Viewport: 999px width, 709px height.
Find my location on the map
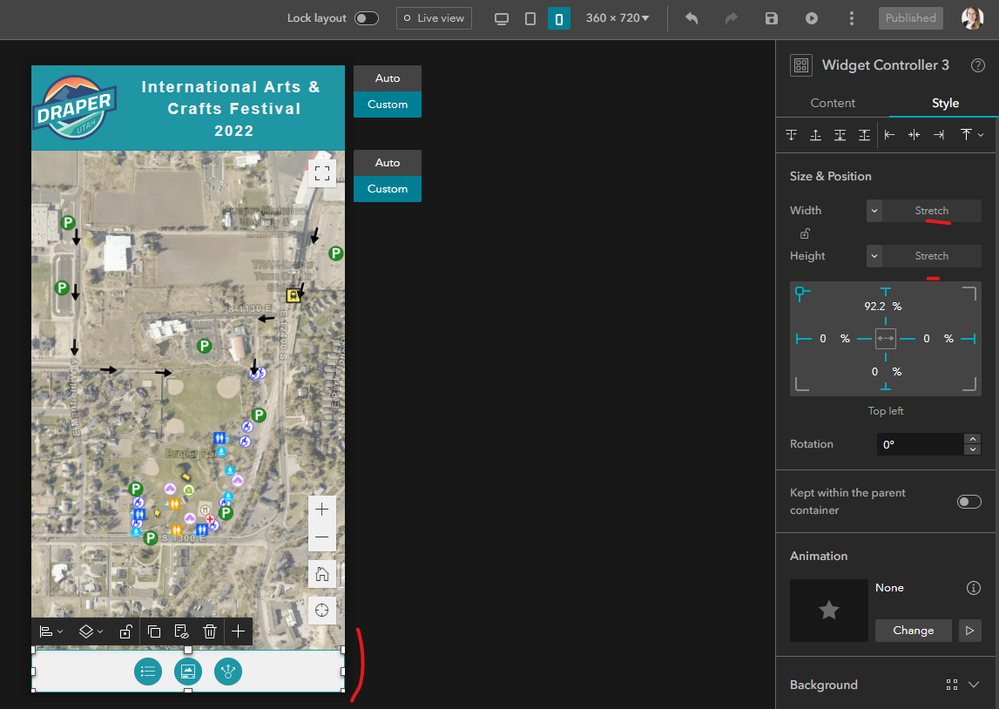tap(322, 610)
